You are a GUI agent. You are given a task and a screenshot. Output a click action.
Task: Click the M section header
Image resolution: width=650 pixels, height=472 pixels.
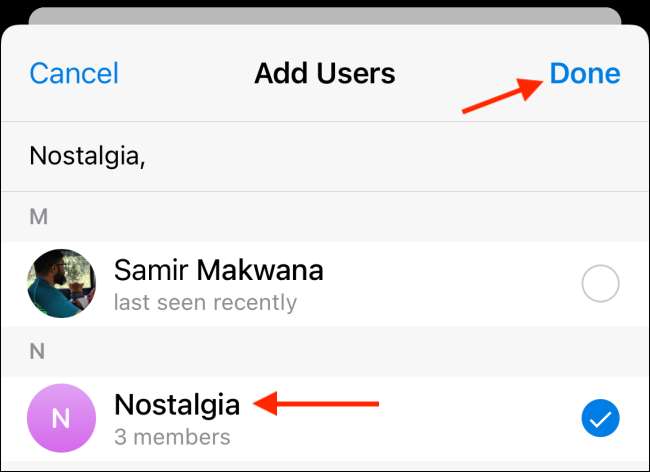38,216
